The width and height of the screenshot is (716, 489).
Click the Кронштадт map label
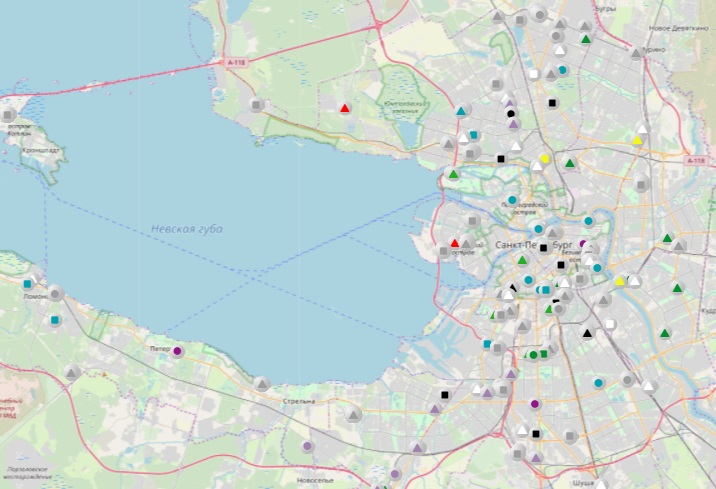pos(40,150)
